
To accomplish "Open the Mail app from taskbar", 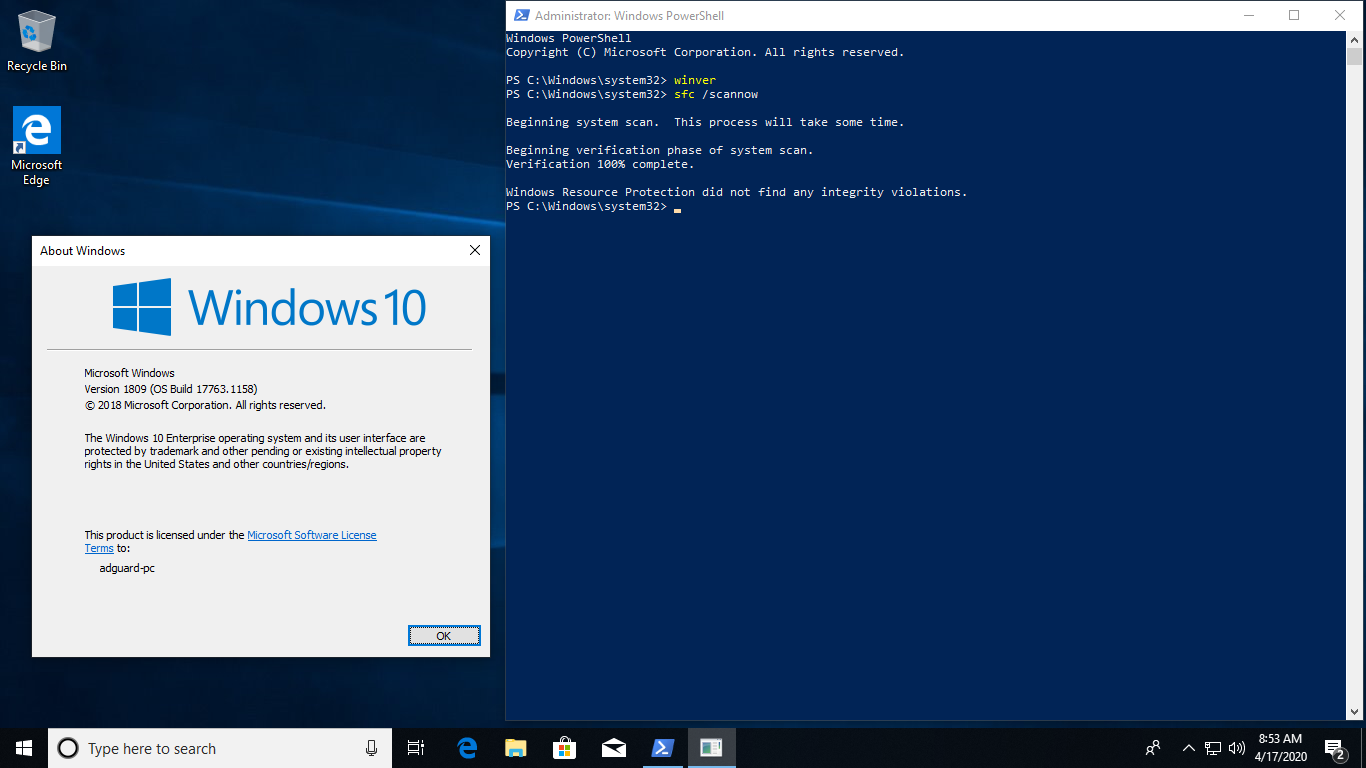I will coord(614,748).
